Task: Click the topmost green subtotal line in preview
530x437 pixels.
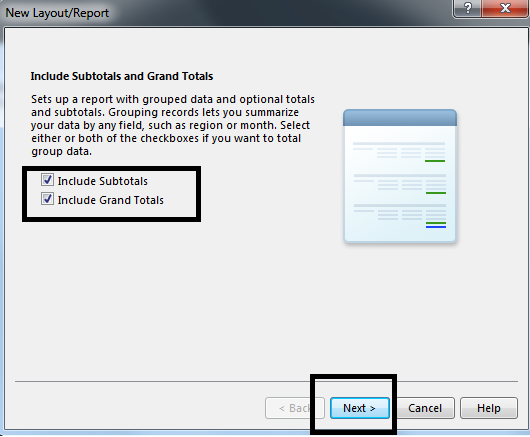Action: tap(435, 161)
